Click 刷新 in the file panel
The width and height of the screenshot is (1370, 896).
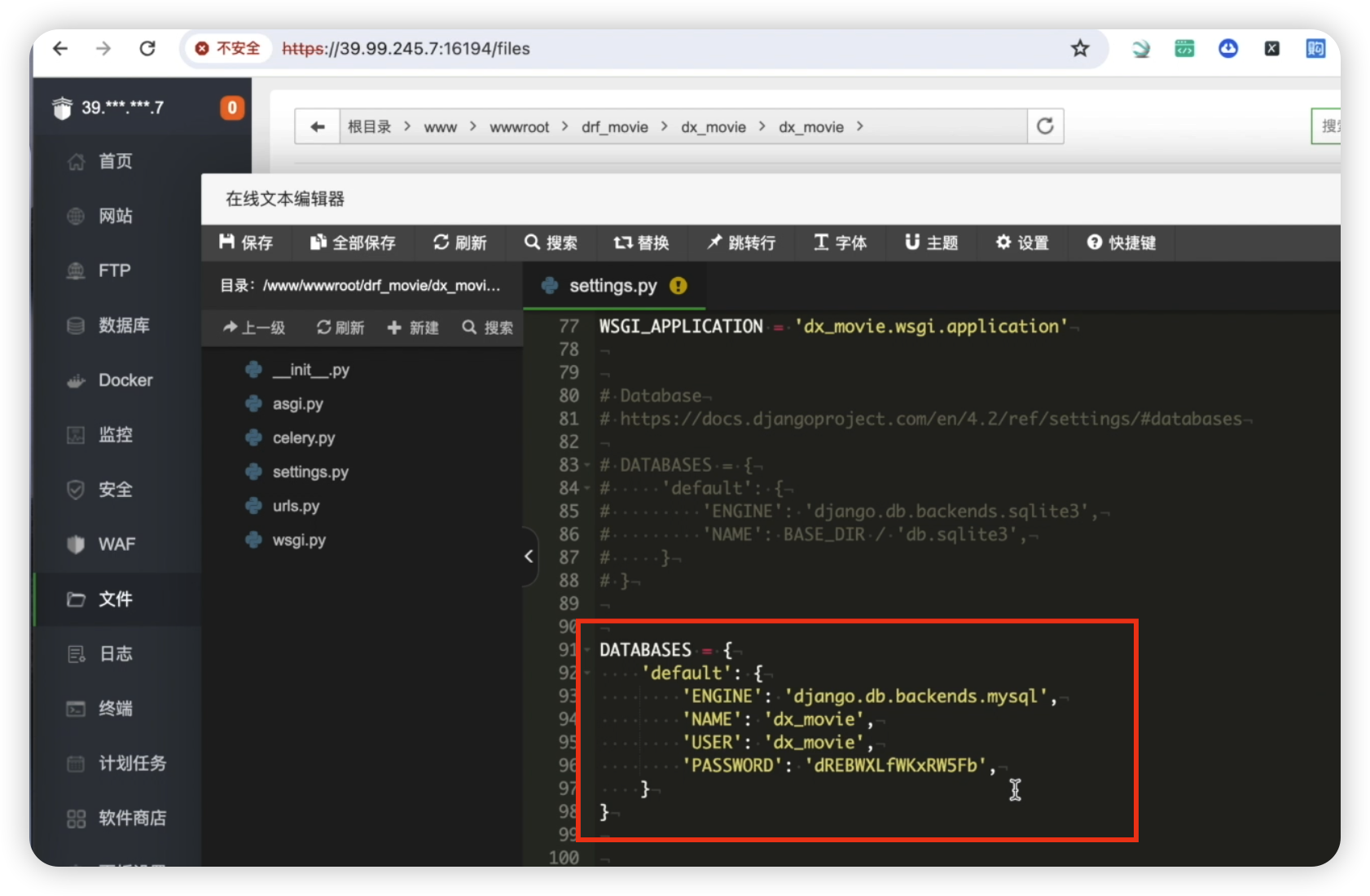[340, 327]
